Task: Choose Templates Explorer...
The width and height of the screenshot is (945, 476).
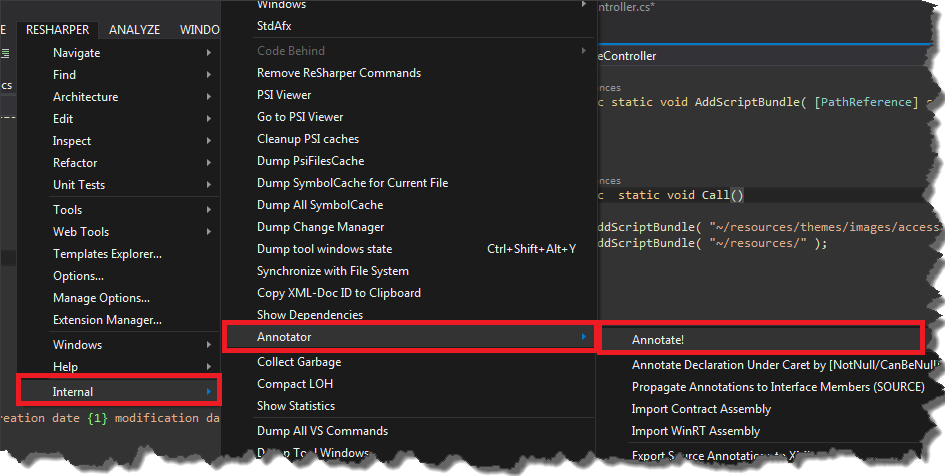Action: coord(118,254)
